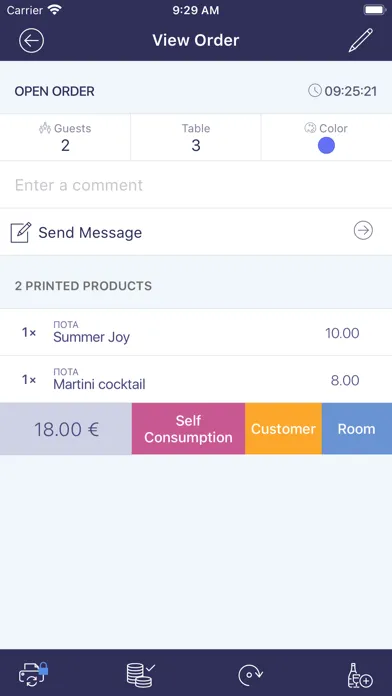Image resolution: width=392 pixels, height=696 pixels.
Task: Tap the 18.00 € total amount
Action: pos(66,429)
